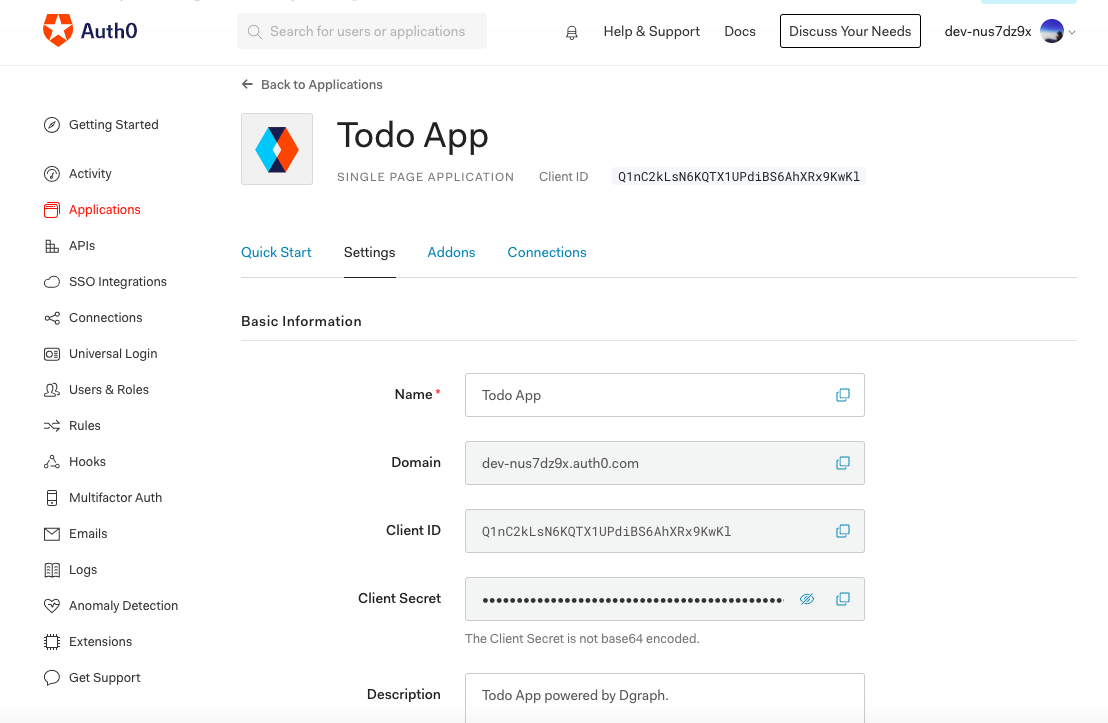Go to Activity in sidebar
Screen dimensions: 1108x723
[x=90, y=174]
